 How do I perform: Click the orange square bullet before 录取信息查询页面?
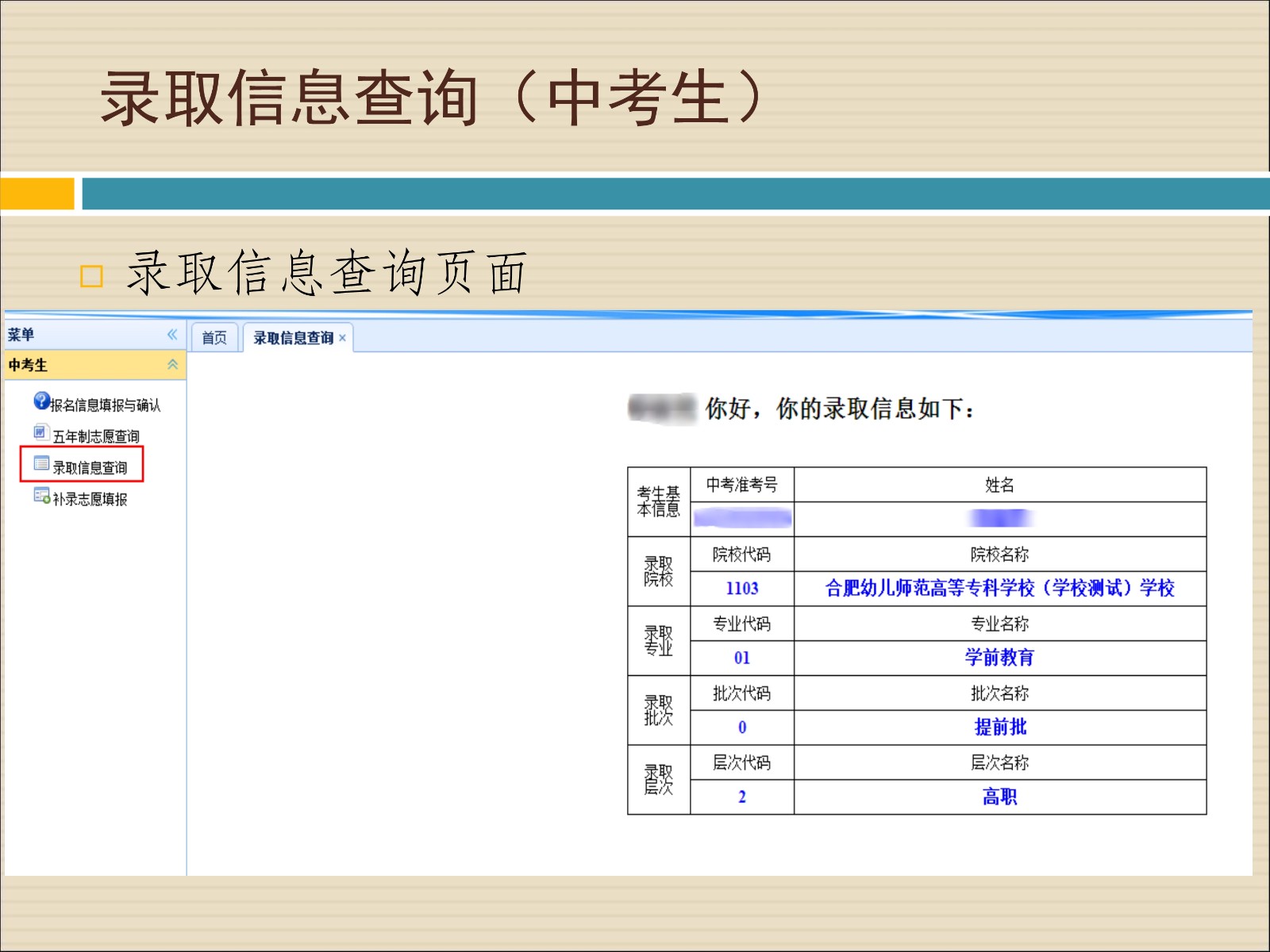tap(92, 276)
